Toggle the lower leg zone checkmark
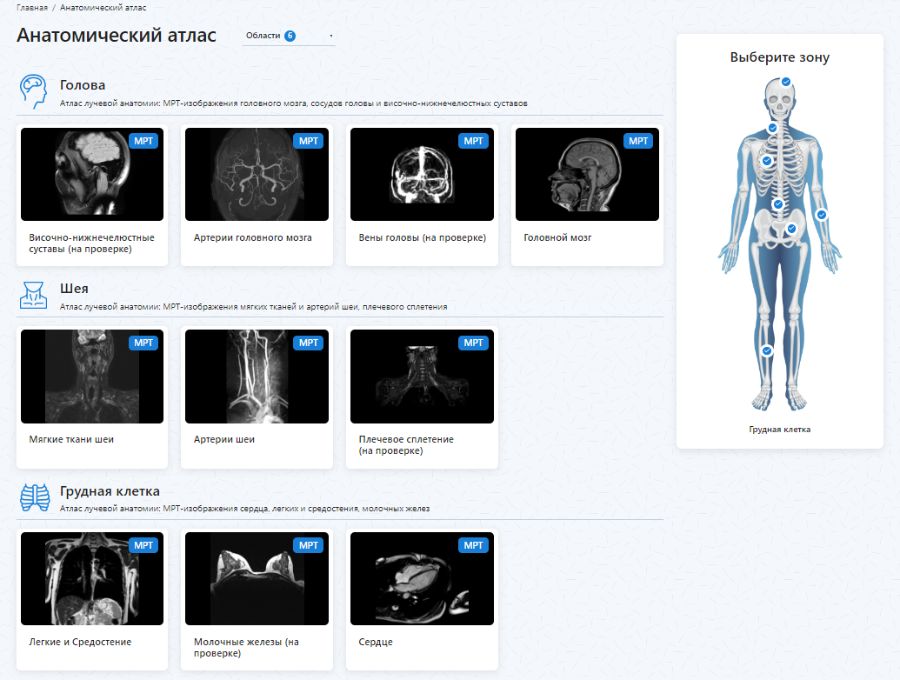 pos(766,351)
